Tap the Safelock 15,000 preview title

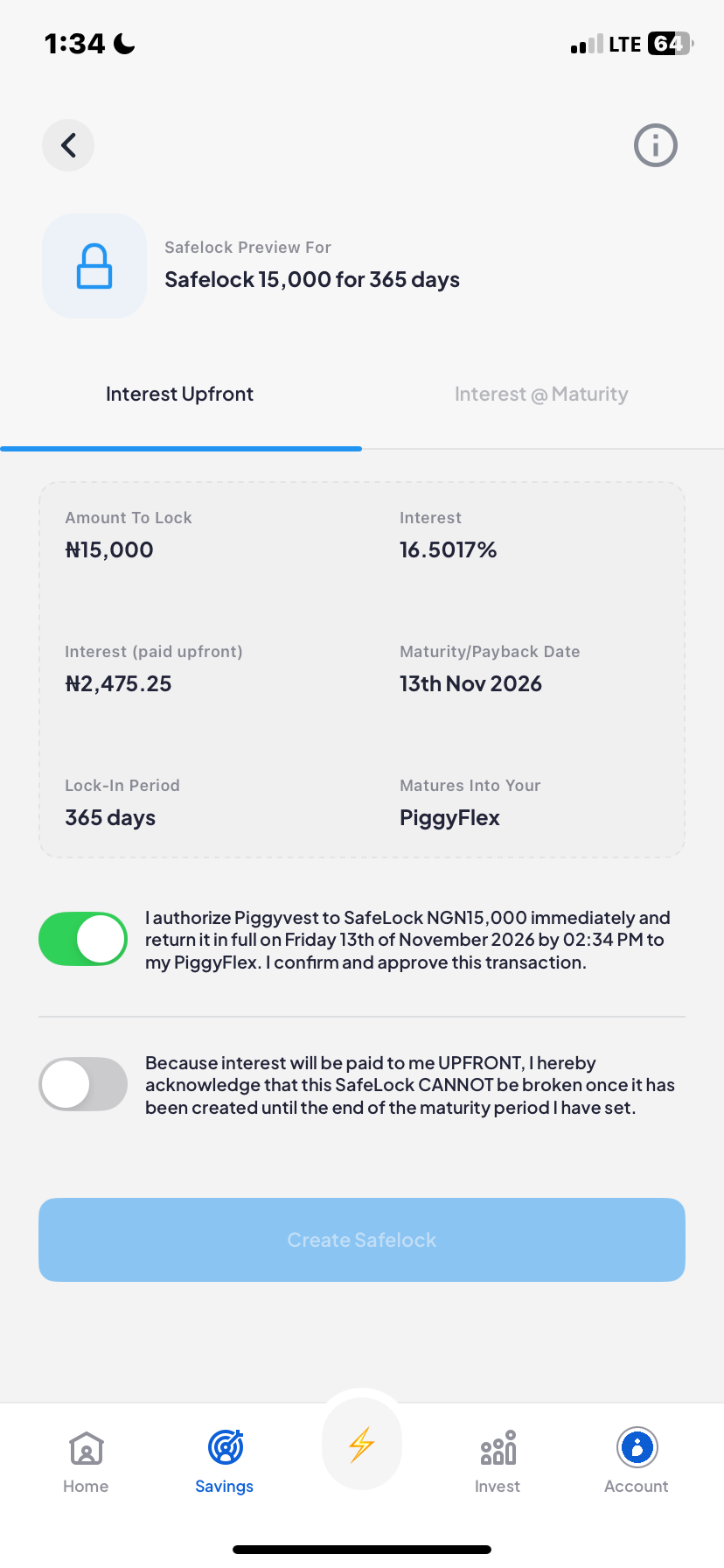click(312, 279)
